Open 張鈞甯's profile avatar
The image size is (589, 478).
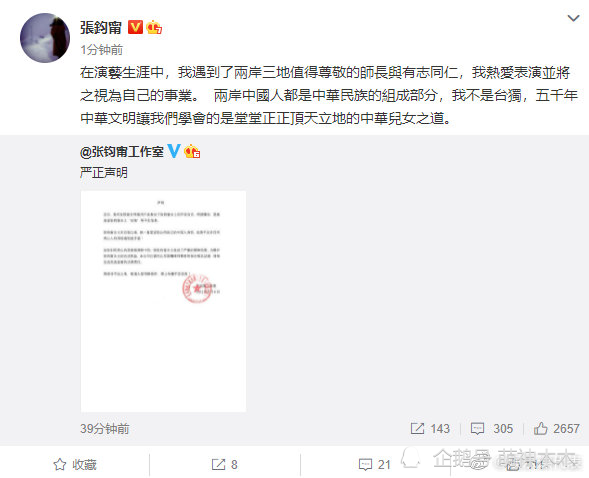pos(45,38)
